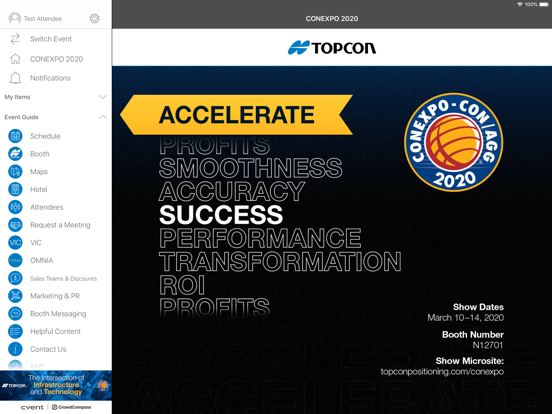Tap the Infrastructure and Technology banner ad

56,385
